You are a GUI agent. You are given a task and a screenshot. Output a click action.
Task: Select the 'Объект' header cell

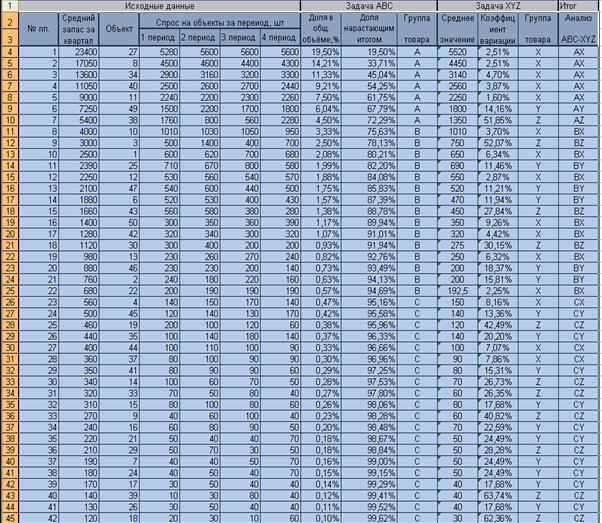point(119,29)
